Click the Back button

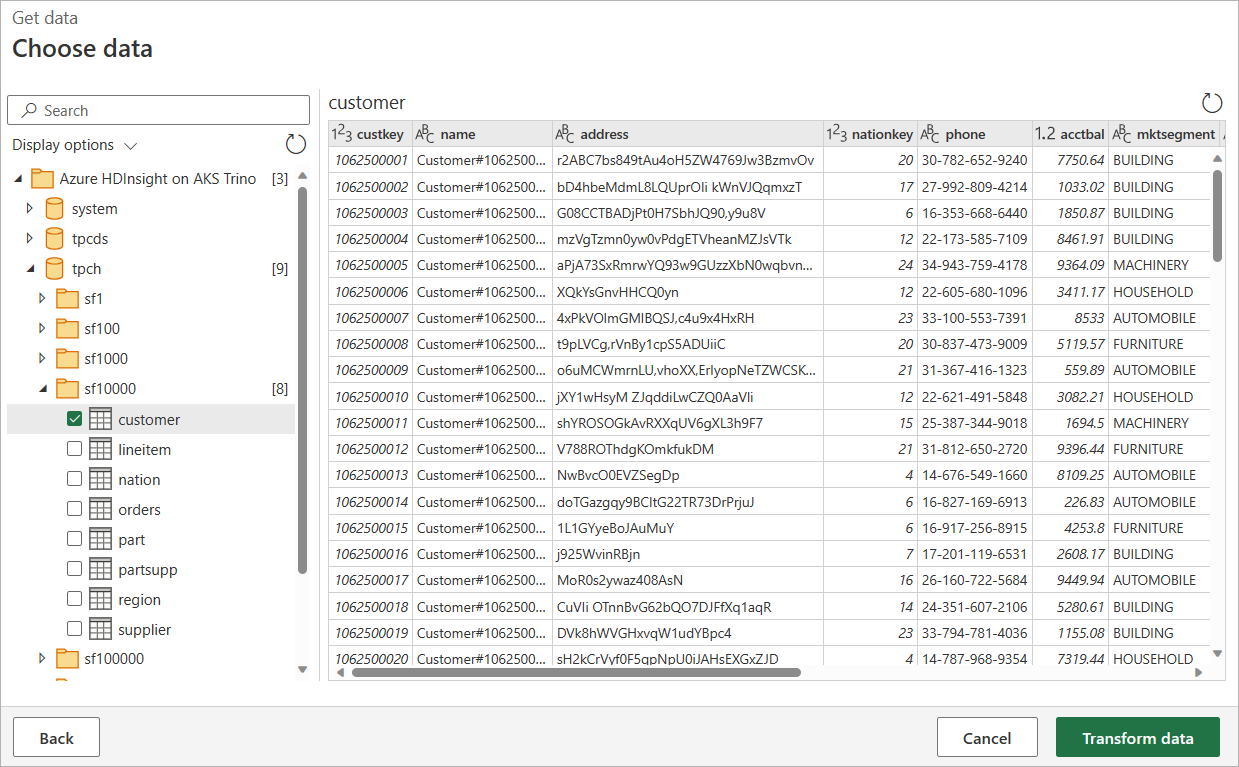click(x=56, y=738)
